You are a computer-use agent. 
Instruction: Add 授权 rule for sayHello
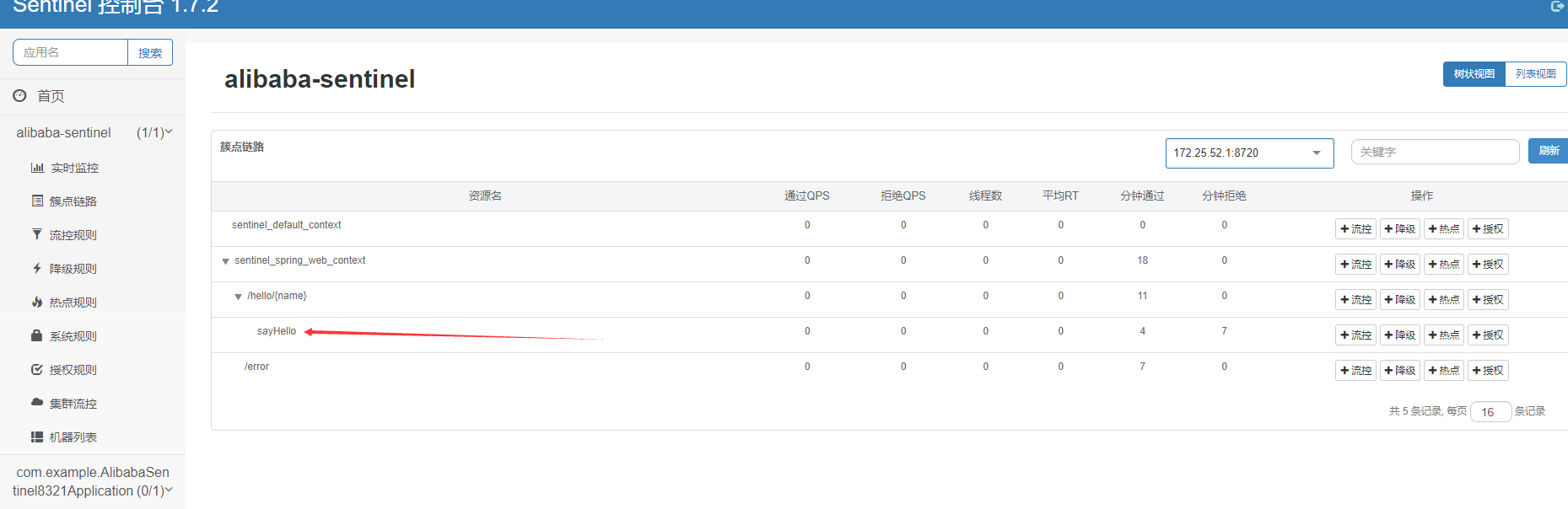pos(1488,335)
